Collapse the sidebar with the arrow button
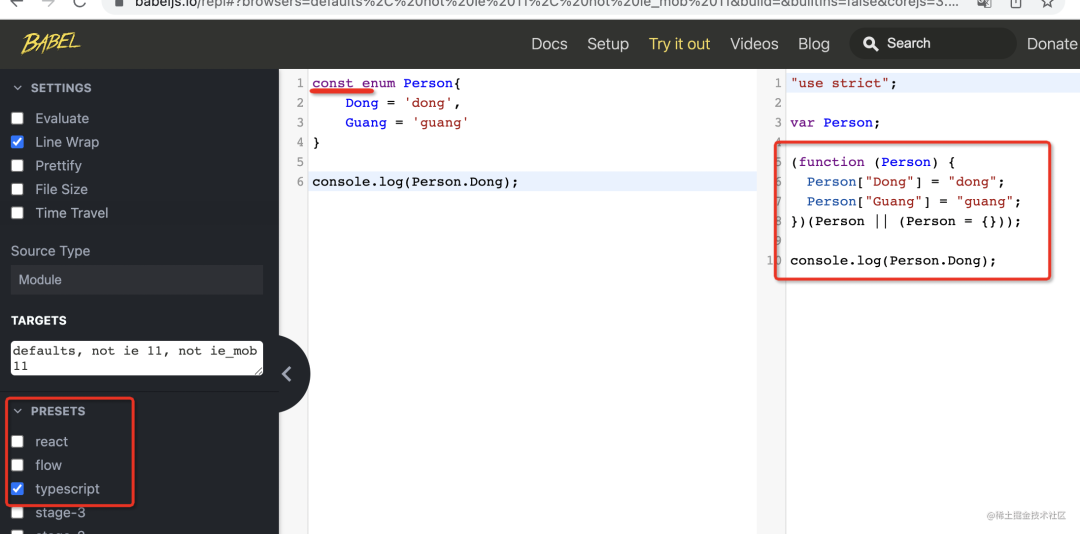Image resolution: width=1080 pixels, height=534 pixels. [287, 374]
